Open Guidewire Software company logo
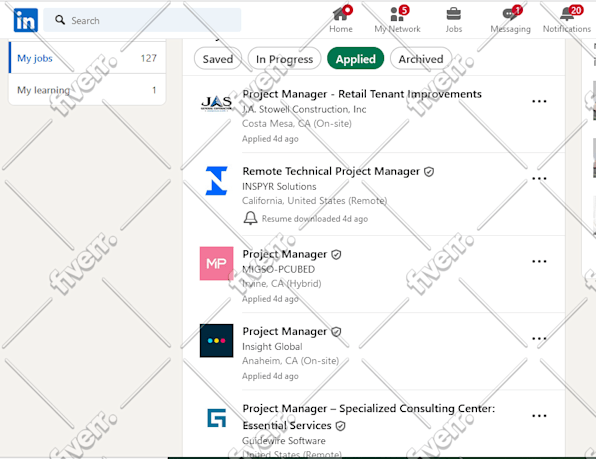Viewport: 596px width, 459px height. [x=216, y=418]
